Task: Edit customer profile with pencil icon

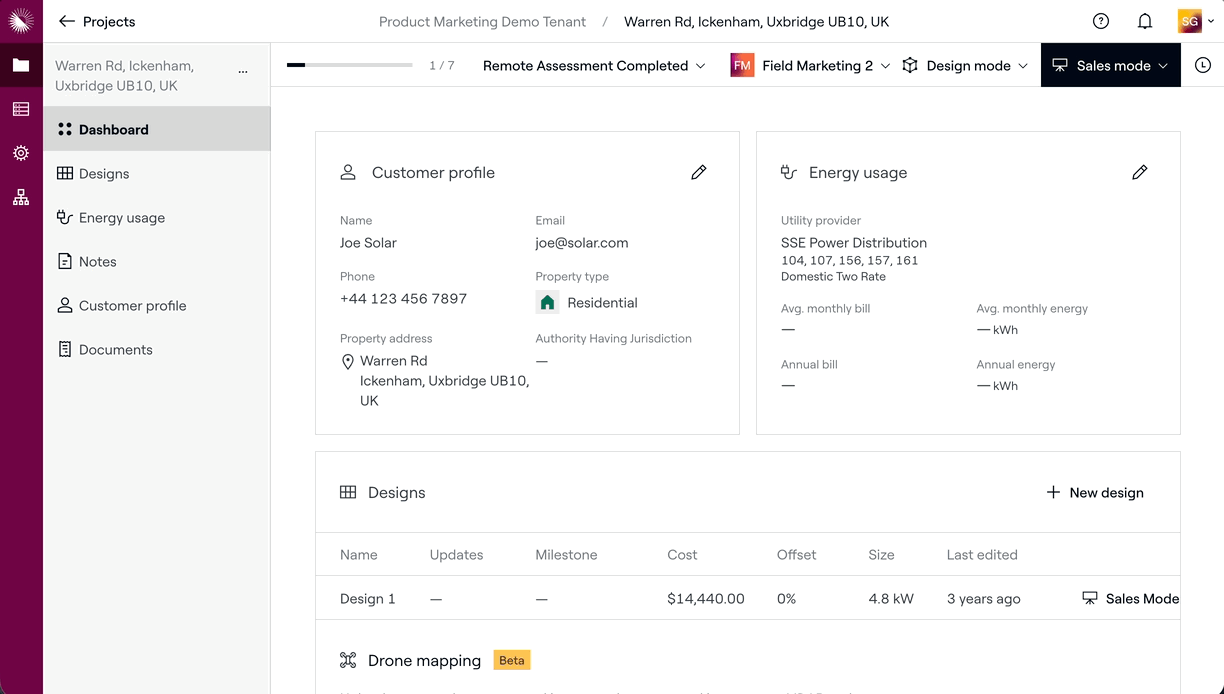Action: coord(699,173)
